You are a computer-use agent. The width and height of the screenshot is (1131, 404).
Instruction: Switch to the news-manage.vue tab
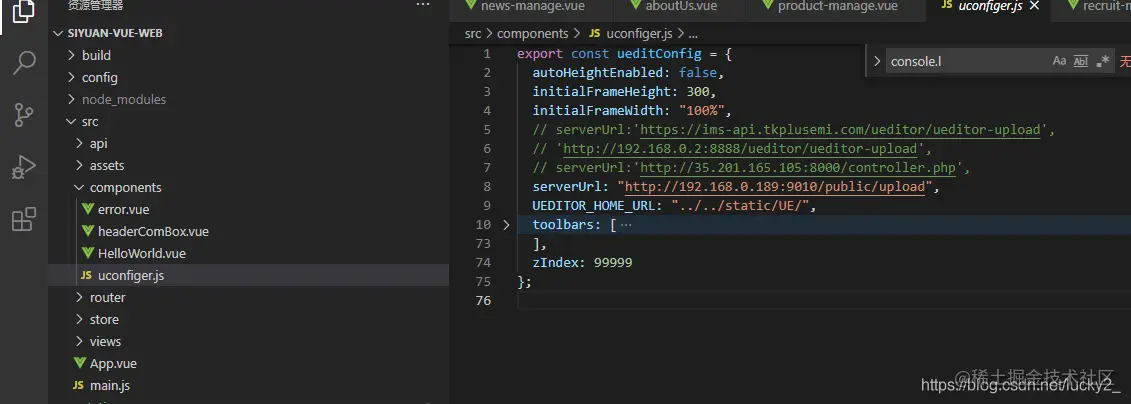click(x=532, y=6)
